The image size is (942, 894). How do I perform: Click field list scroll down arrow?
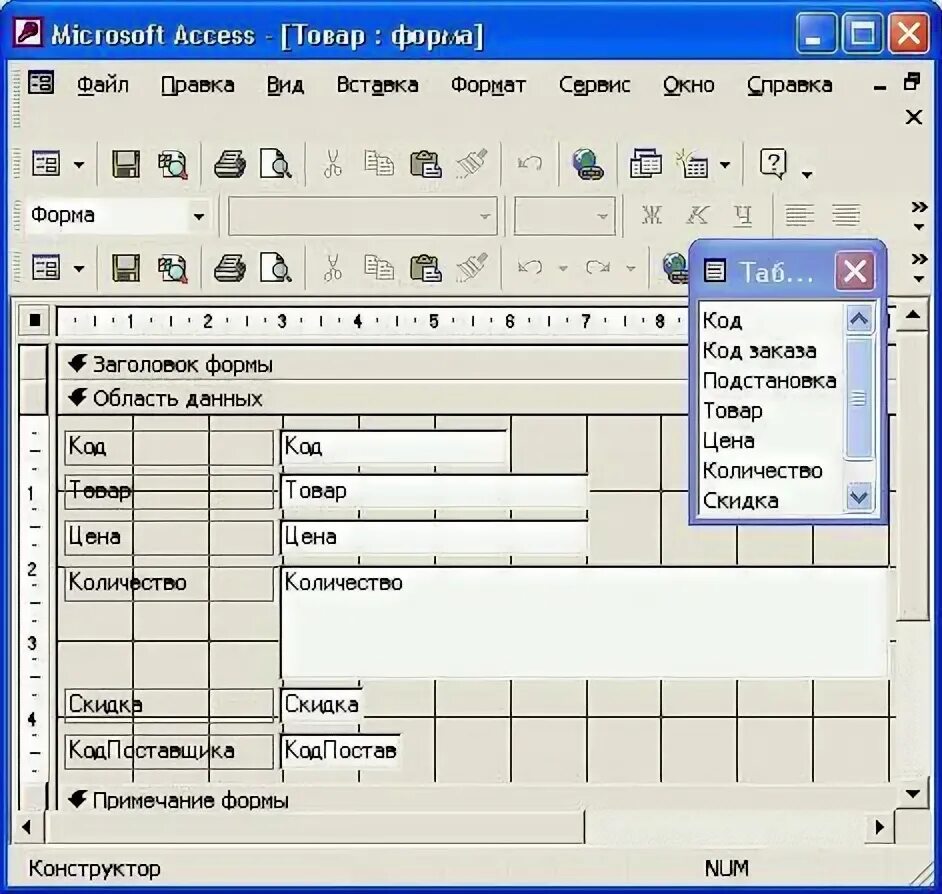[858, 497]
